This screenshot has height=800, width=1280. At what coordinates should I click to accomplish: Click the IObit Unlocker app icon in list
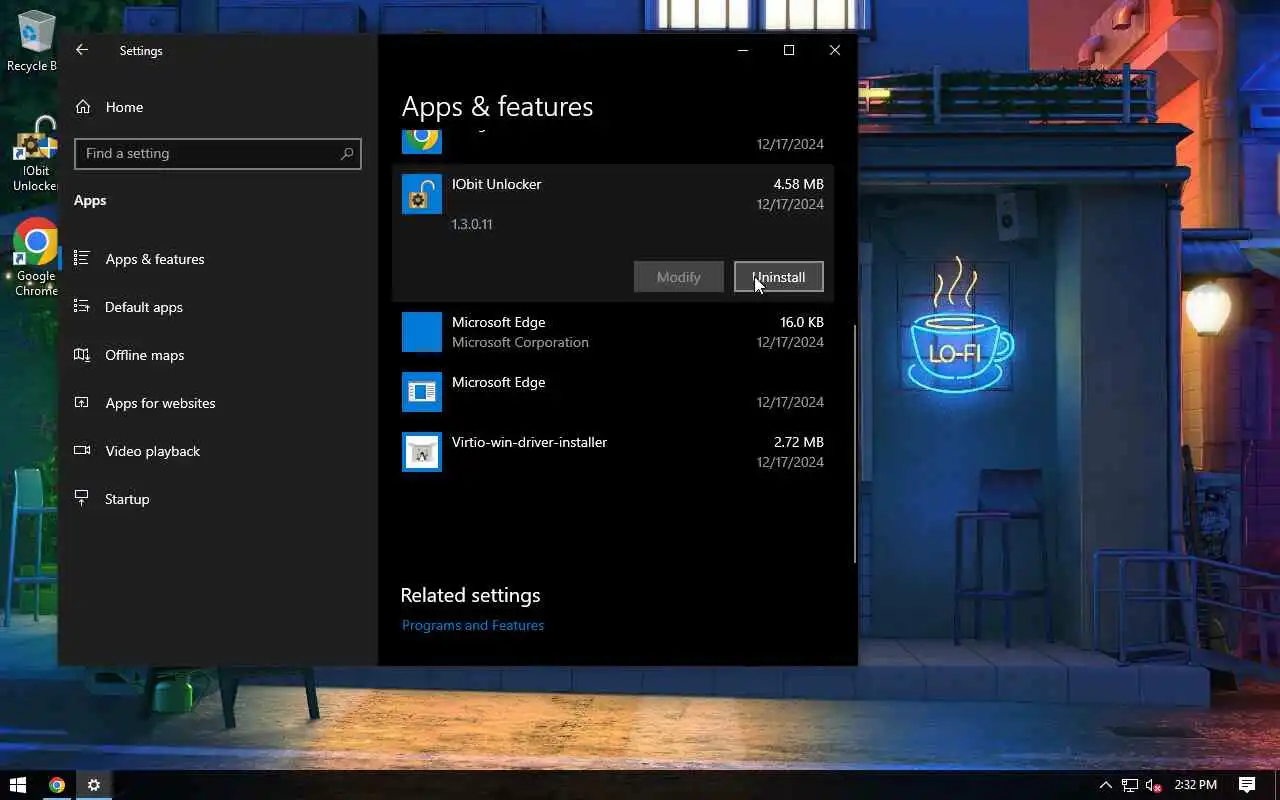click(x=422, y=194)
